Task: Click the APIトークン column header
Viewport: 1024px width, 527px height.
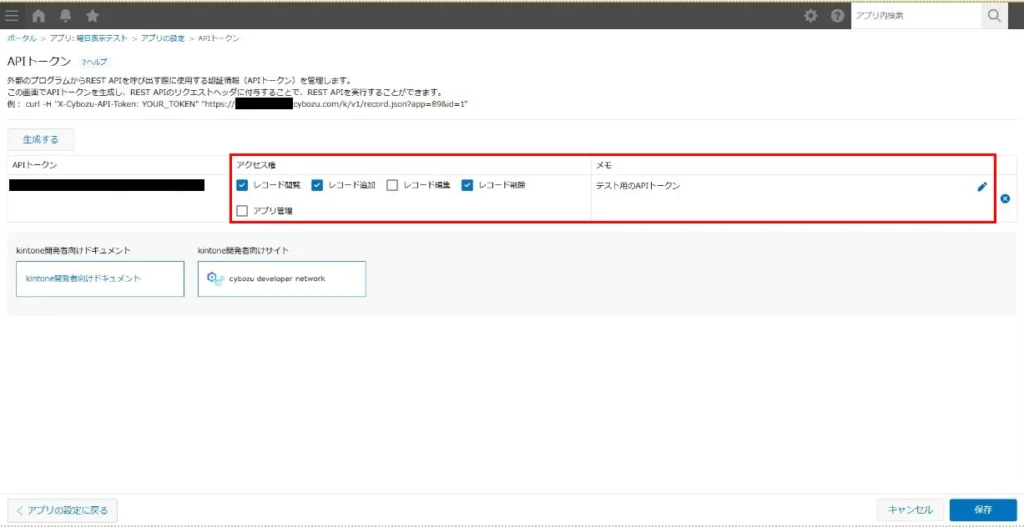Action: coord(35,165)
